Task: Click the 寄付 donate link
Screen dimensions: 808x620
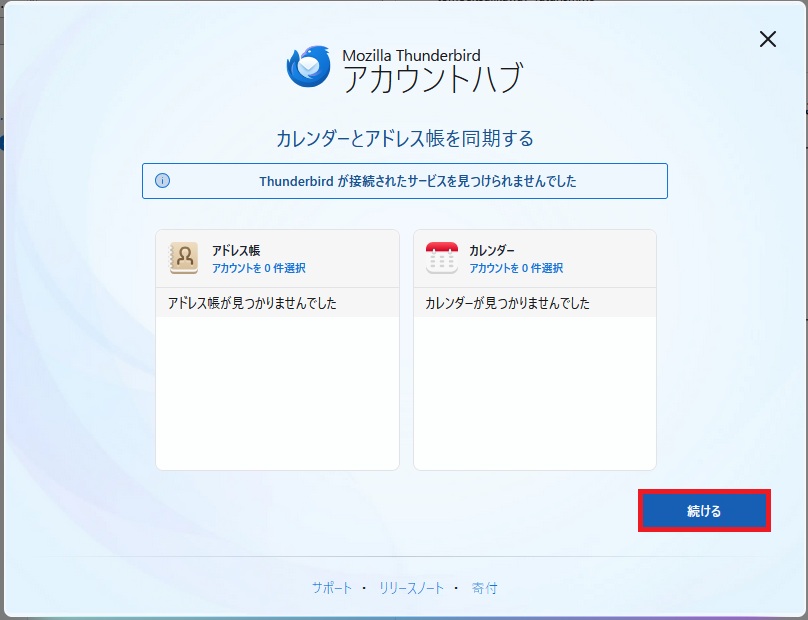Action: tap(485, 588)
